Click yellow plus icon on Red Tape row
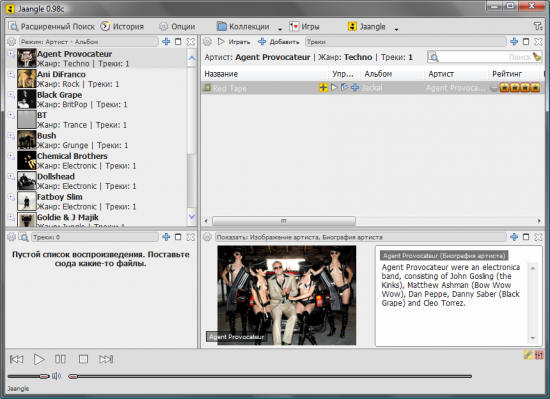Image resolution: width=550 pixels, height=399 pixels. (323, 88)
